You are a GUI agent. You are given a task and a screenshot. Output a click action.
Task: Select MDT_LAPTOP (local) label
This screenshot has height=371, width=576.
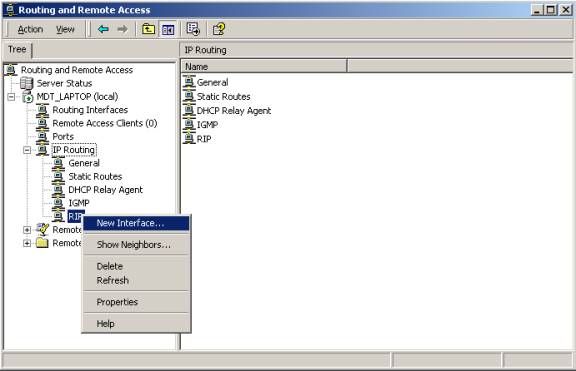[77, 97]
